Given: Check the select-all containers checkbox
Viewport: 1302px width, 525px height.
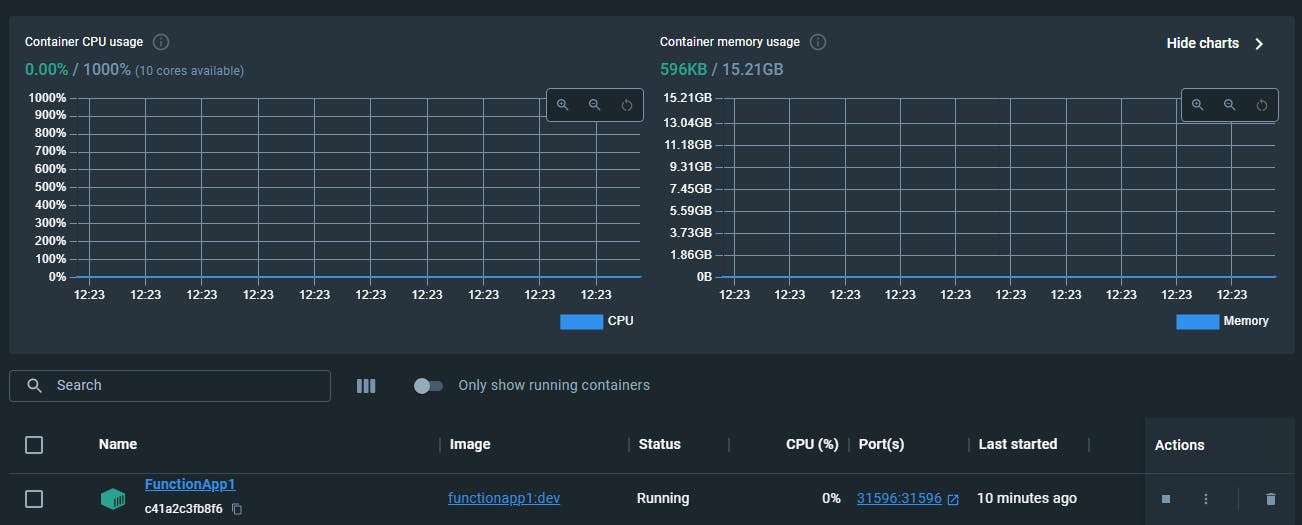Looking at the screenshot, I should [34, 445].
